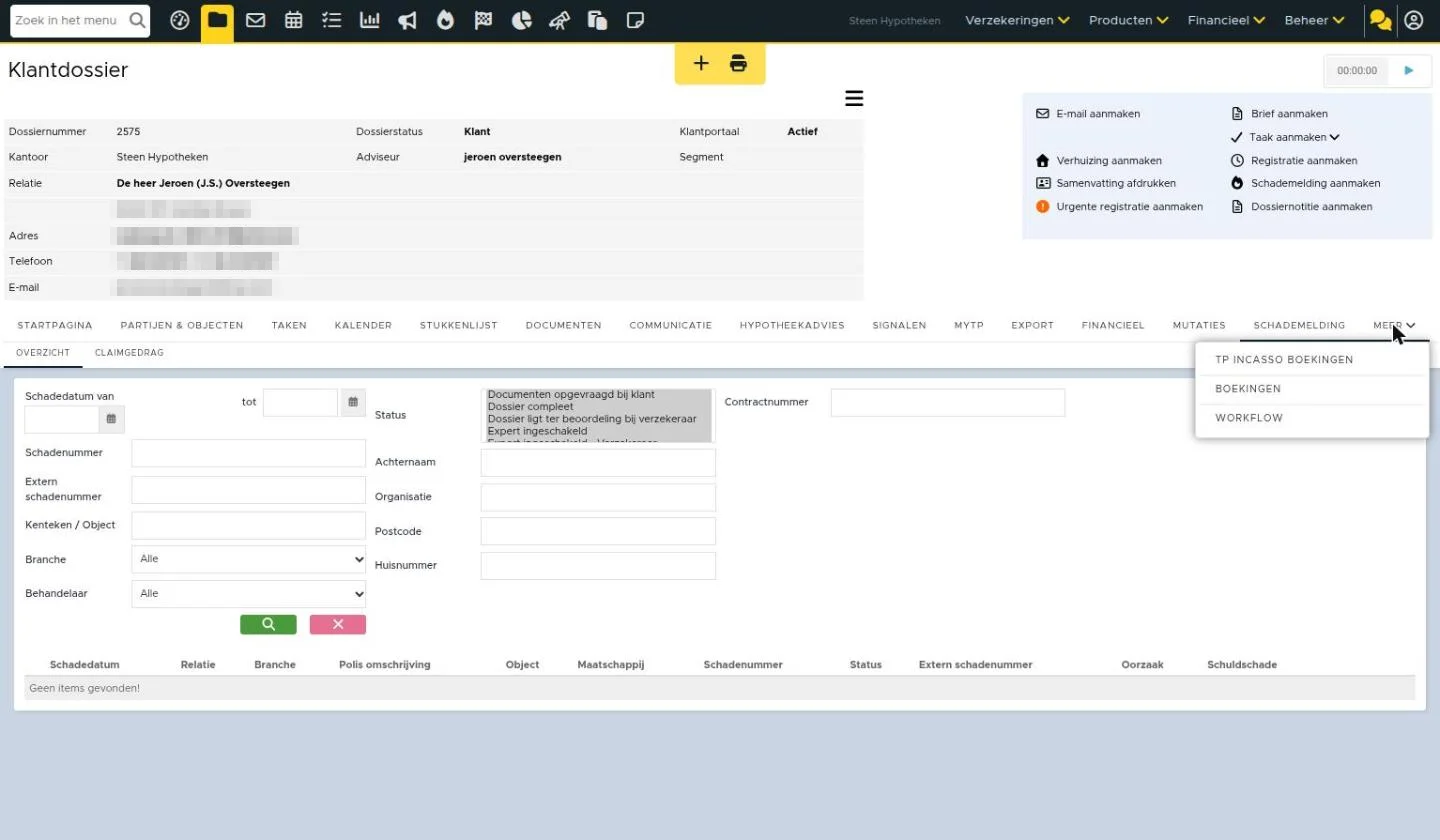Switch to the Hypotheekadvies tab

(x=792, y=325)
